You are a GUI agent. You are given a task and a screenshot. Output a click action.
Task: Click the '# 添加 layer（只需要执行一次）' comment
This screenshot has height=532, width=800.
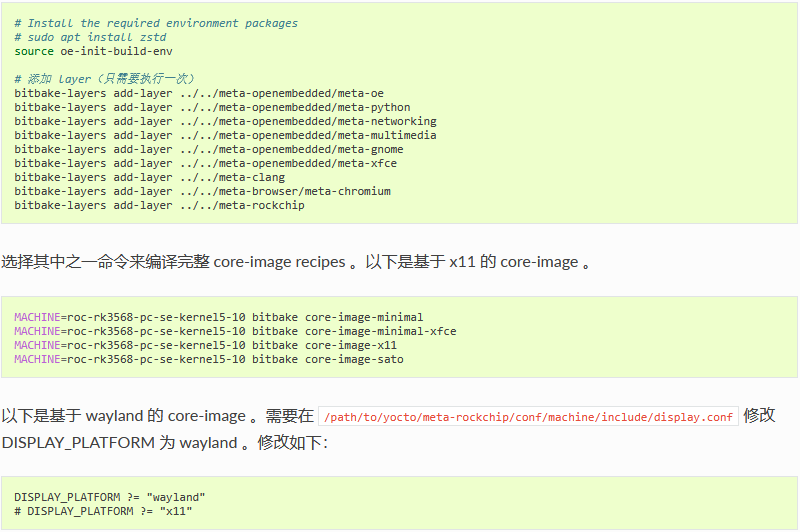click(104, 79)
